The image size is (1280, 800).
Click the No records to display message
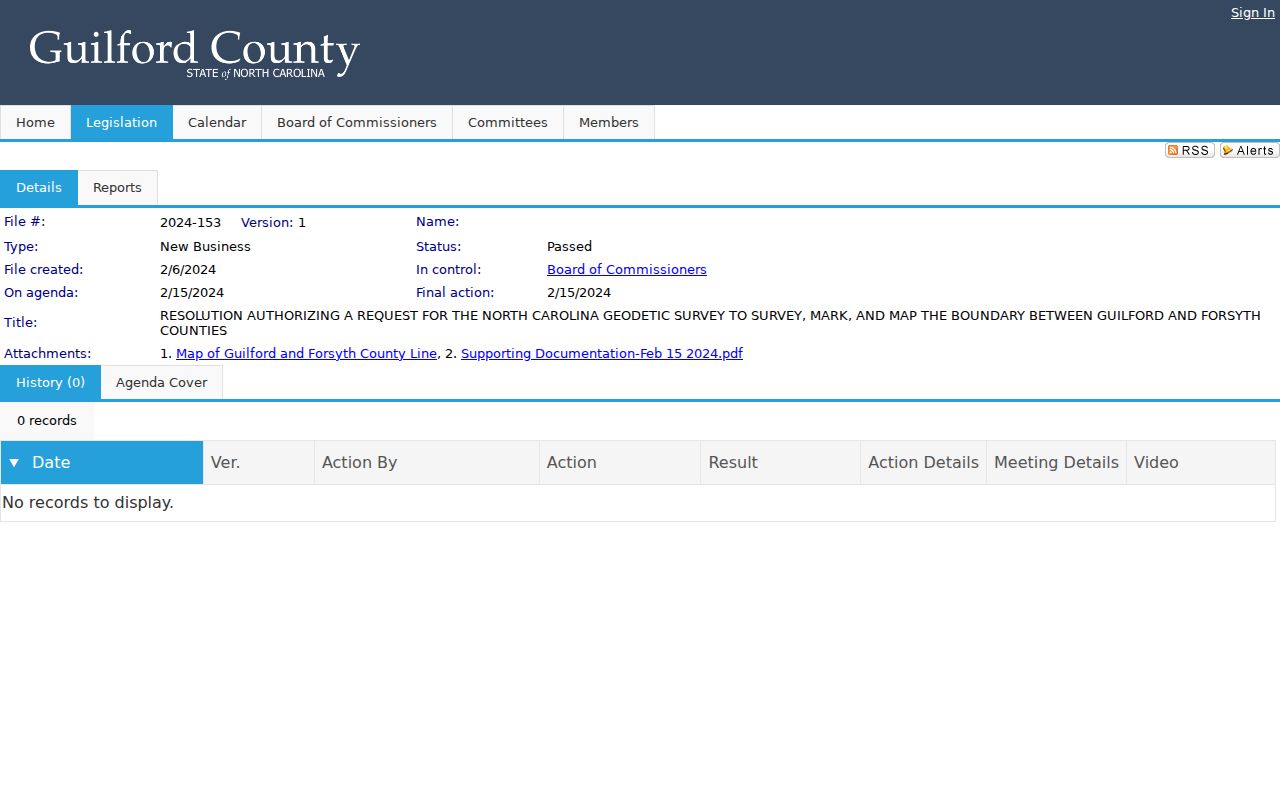(x=88, y=502)
